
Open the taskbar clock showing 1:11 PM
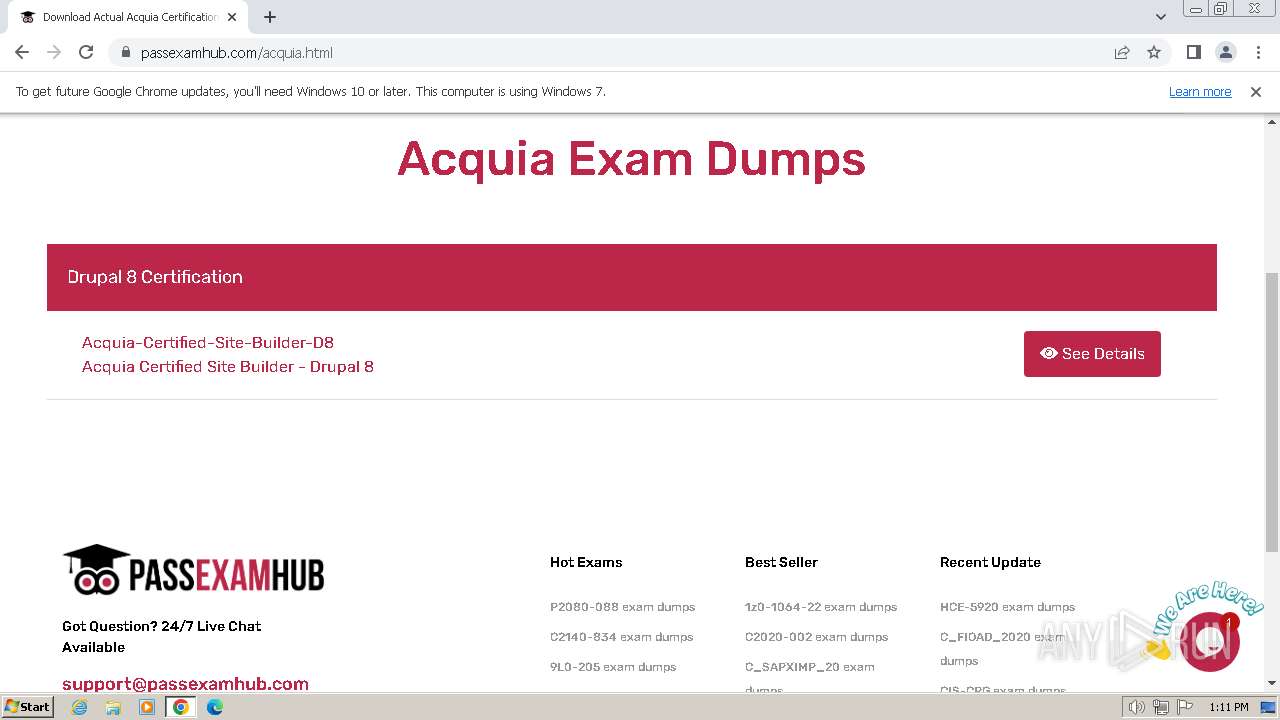1228,707
